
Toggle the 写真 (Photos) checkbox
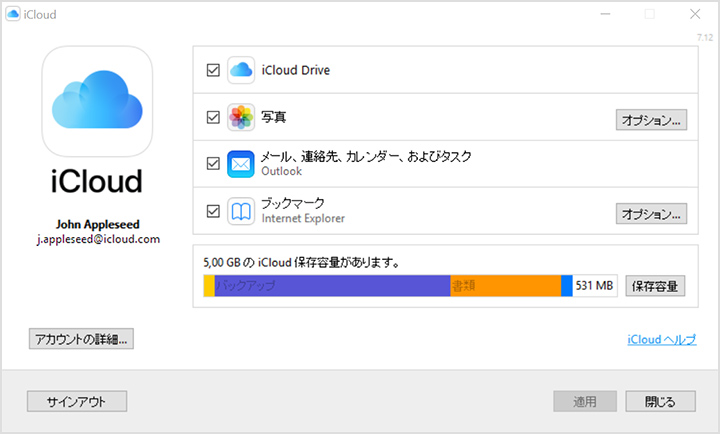pos(212,118)
